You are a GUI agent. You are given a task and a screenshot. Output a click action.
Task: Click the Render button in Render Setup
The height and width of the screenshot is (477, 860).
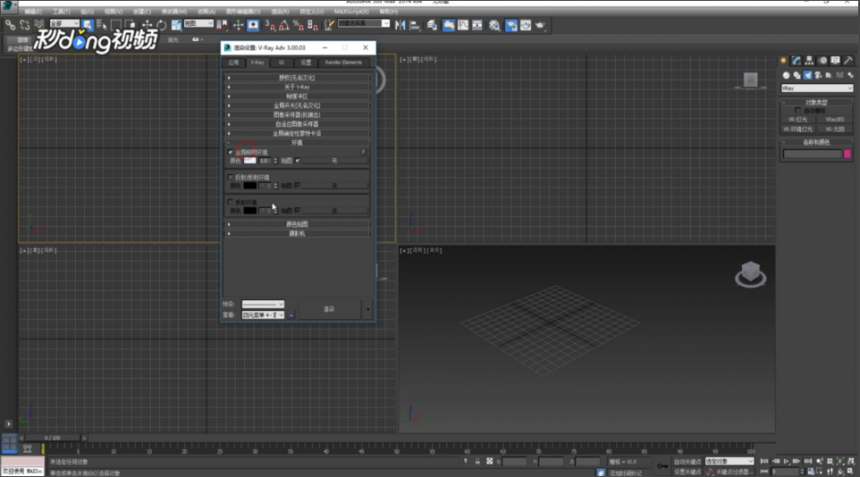point(329,309)
